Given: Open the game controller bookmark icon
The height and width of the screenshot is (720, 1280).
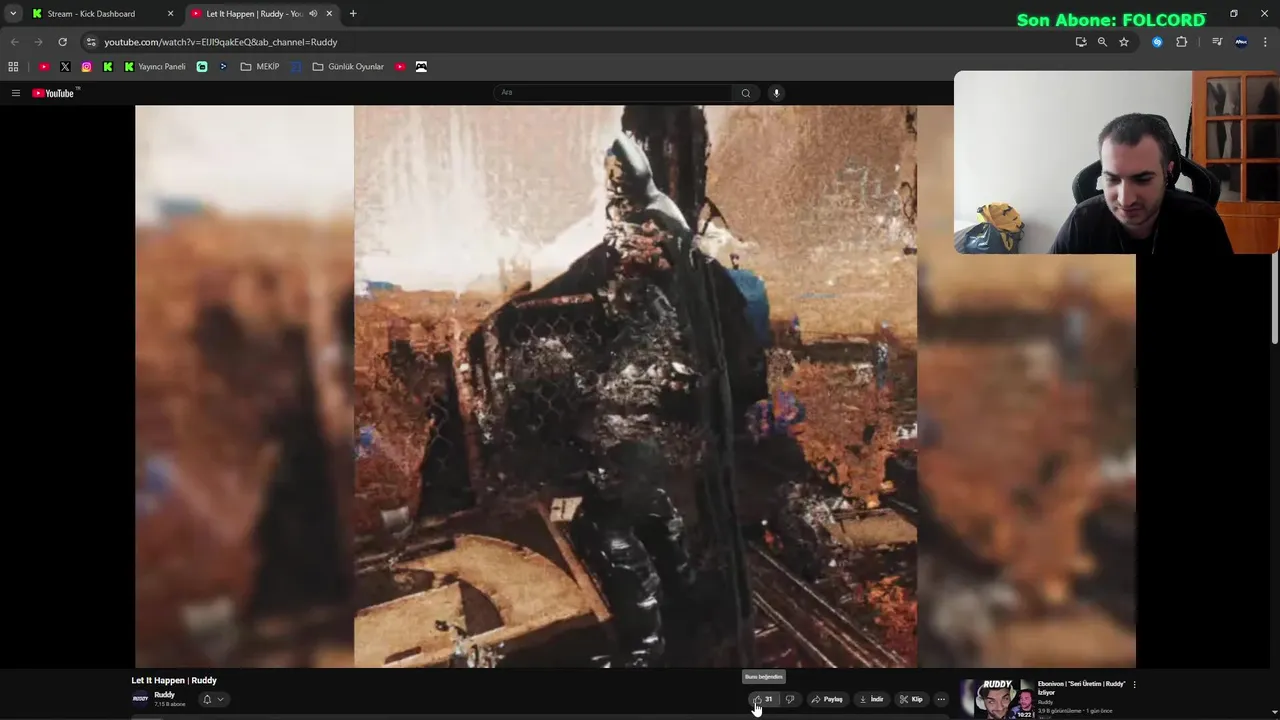Looking at the screenshot, I should [421, 67].
